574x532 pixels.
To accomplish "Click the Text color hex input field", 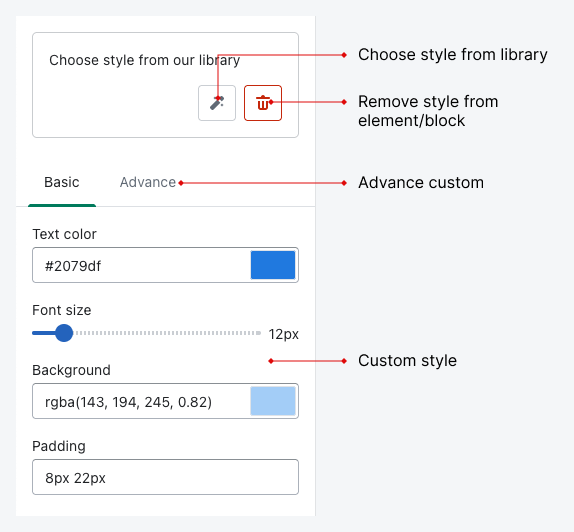I will [x=141, y=265].
